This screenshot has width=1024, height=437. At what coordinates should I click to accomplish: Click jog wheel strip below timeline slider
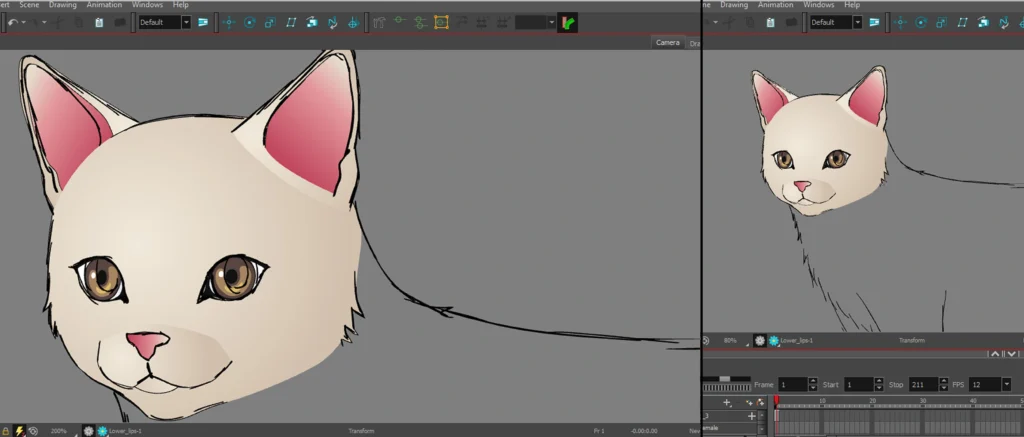(726, 387)
